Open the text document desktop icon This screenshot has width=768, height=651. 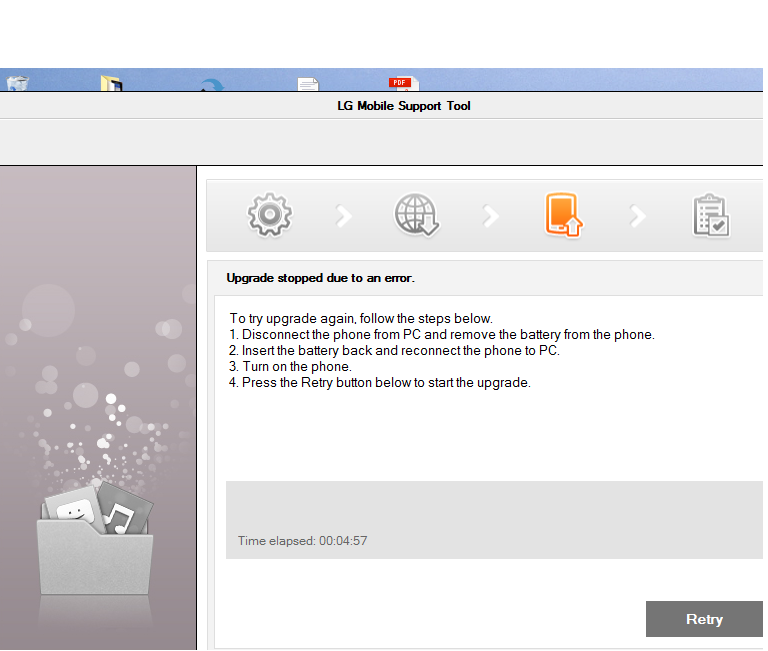click(308, 84)
